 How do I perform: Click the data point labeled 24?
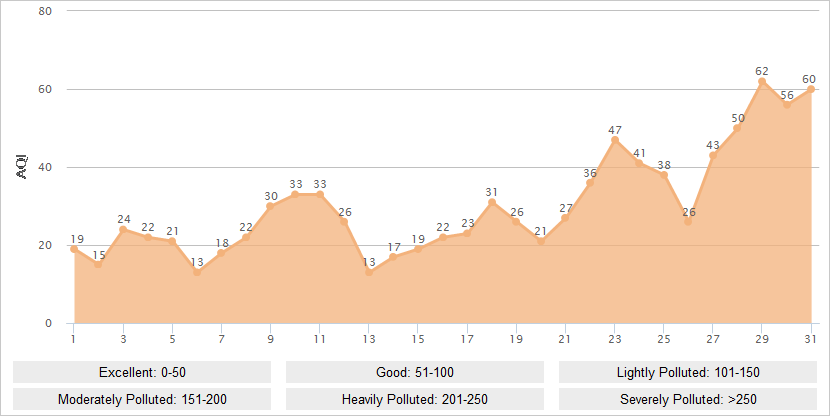pos(123,230)
